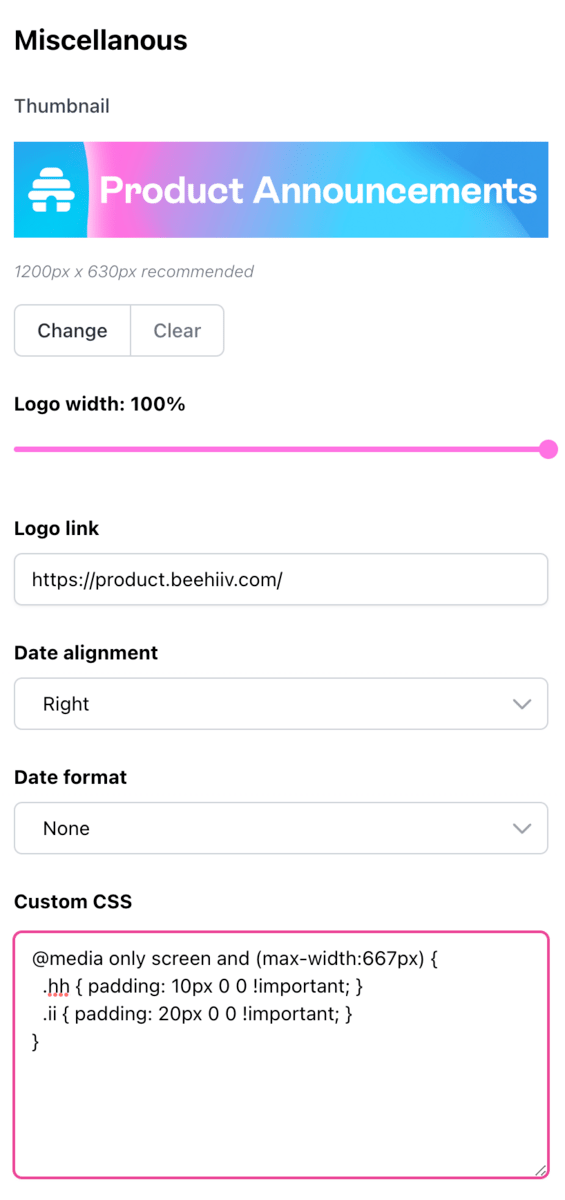Focus the Logo link URL field
This screenshot has height=1200, width=565.
click(281, 580)
